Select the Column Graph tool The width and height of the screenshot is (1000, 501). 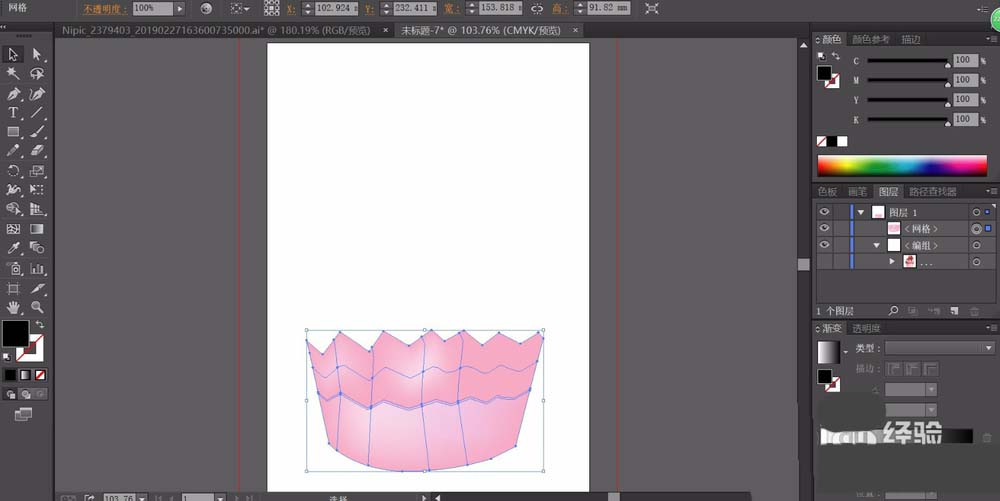37,268
